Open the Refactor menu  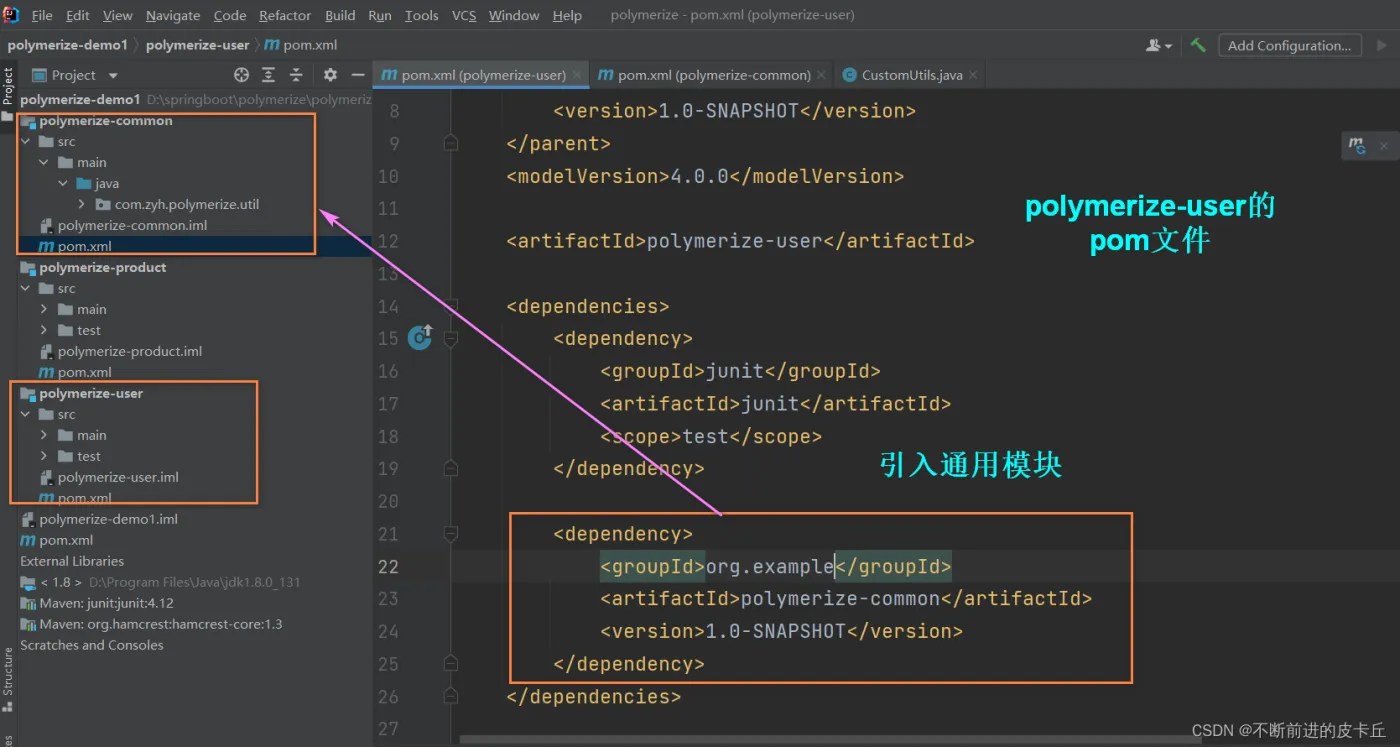pyautogui.click(x=285, y=15)
